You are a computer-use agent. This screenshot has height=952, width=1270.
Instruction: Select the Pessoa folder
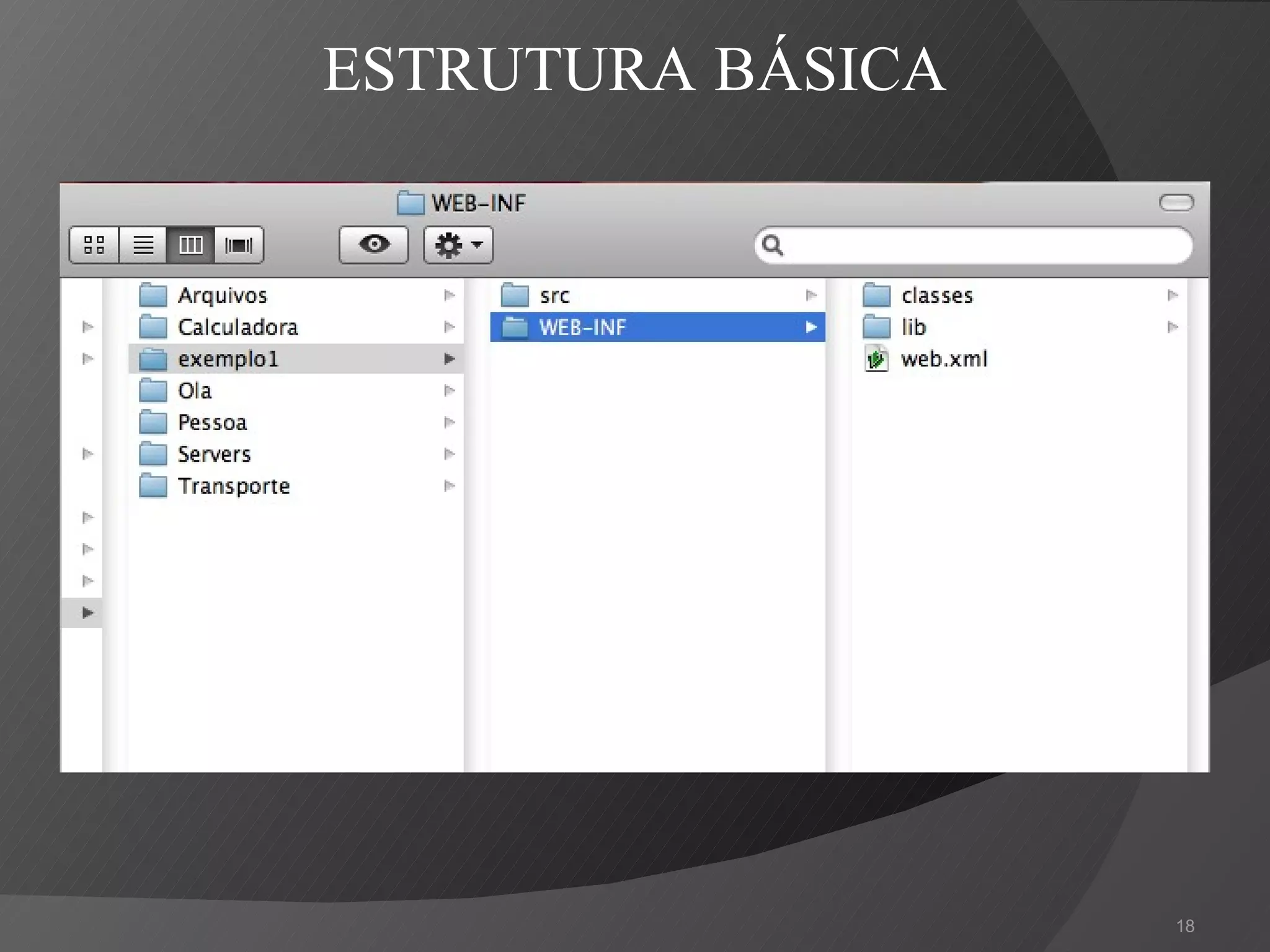(296, 423)
